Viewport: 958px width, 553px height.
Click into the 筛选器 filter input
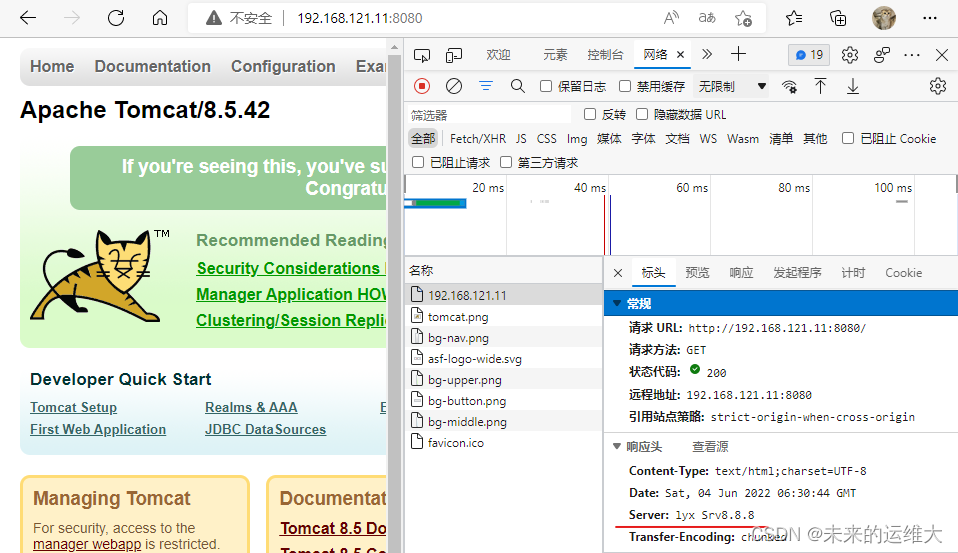[489, 115]
